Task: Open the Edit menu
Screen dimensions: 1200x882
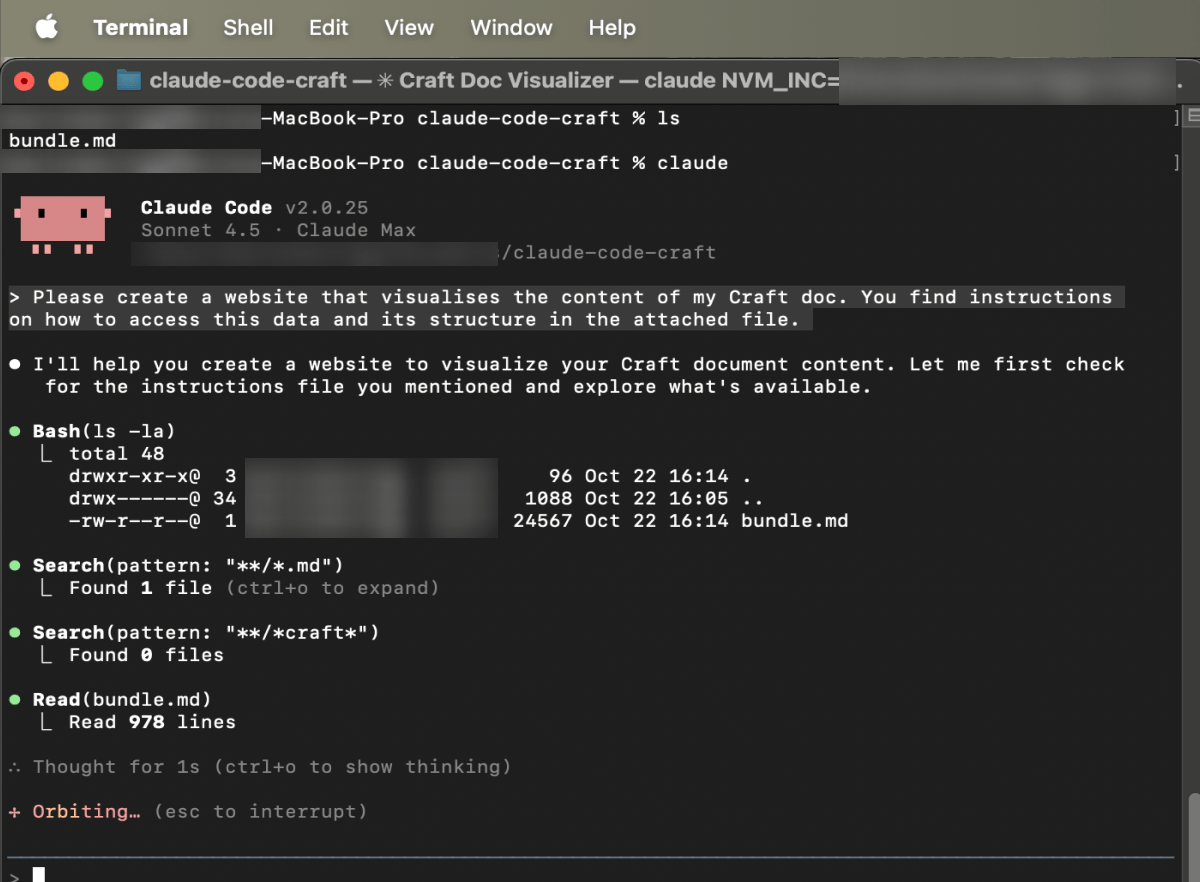Action: [x=328, y=28]
